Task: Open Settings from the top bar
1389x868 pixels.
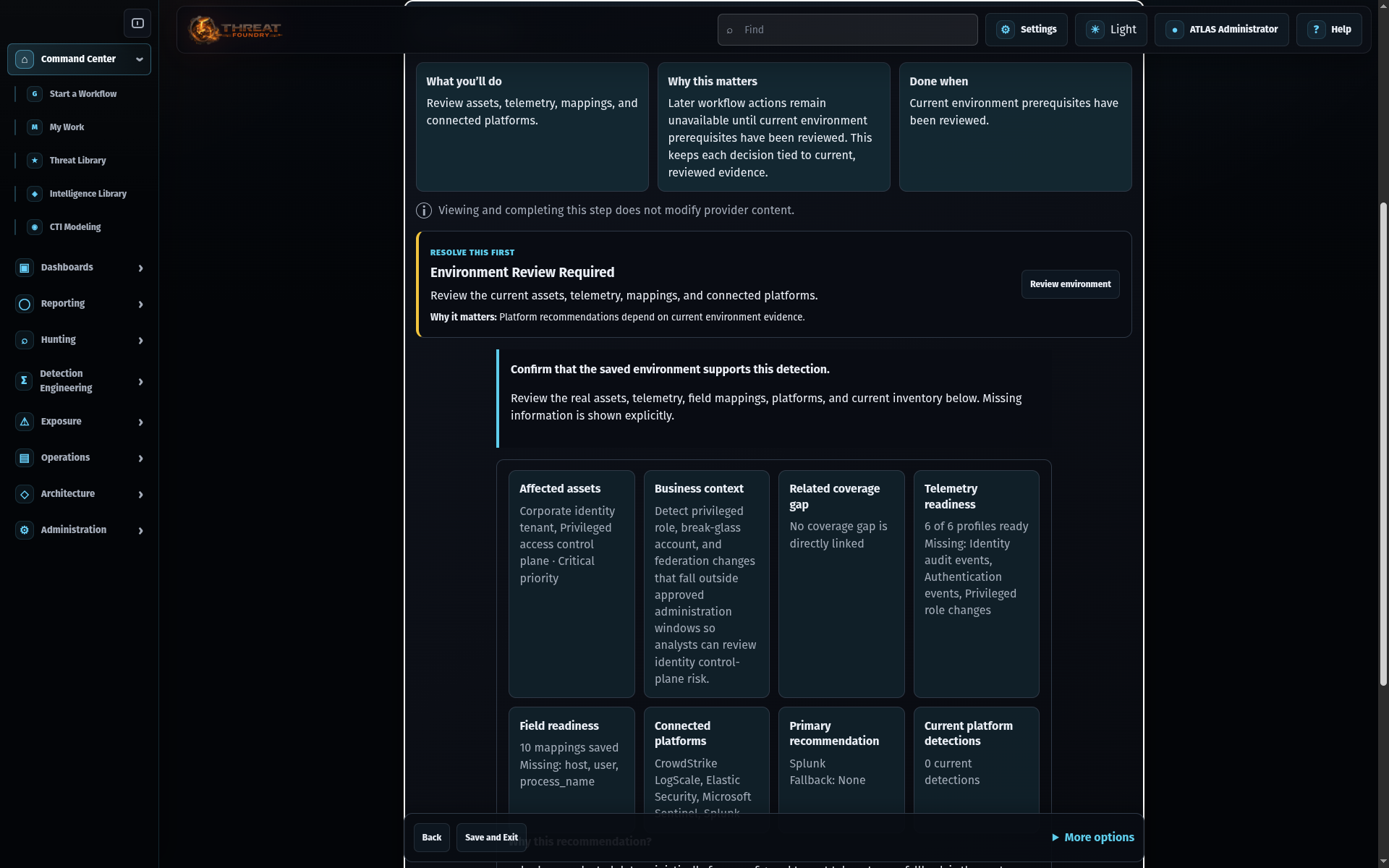Action: [1026, 30]
